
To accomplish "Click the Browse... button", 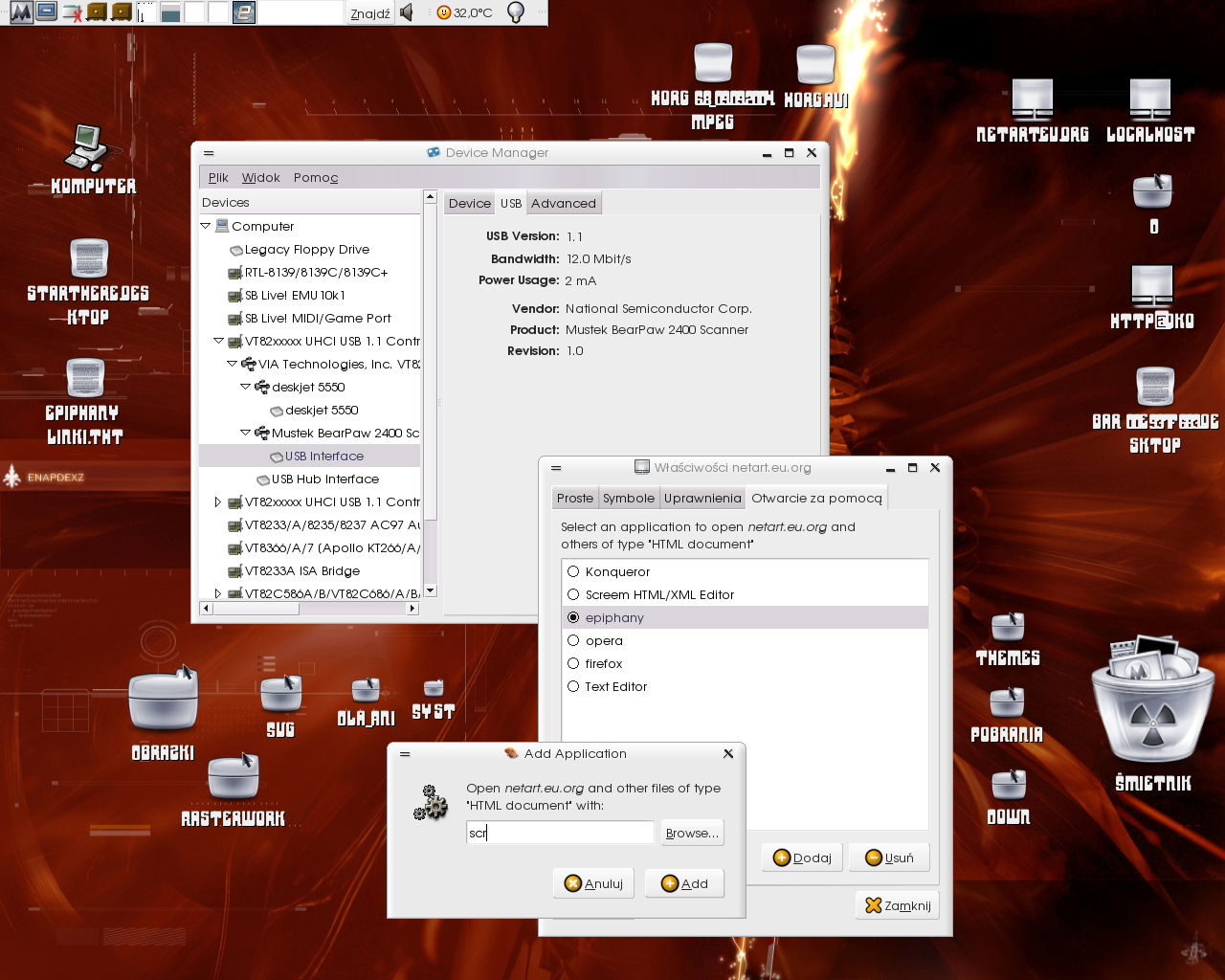I will click(x=691, y=833).
